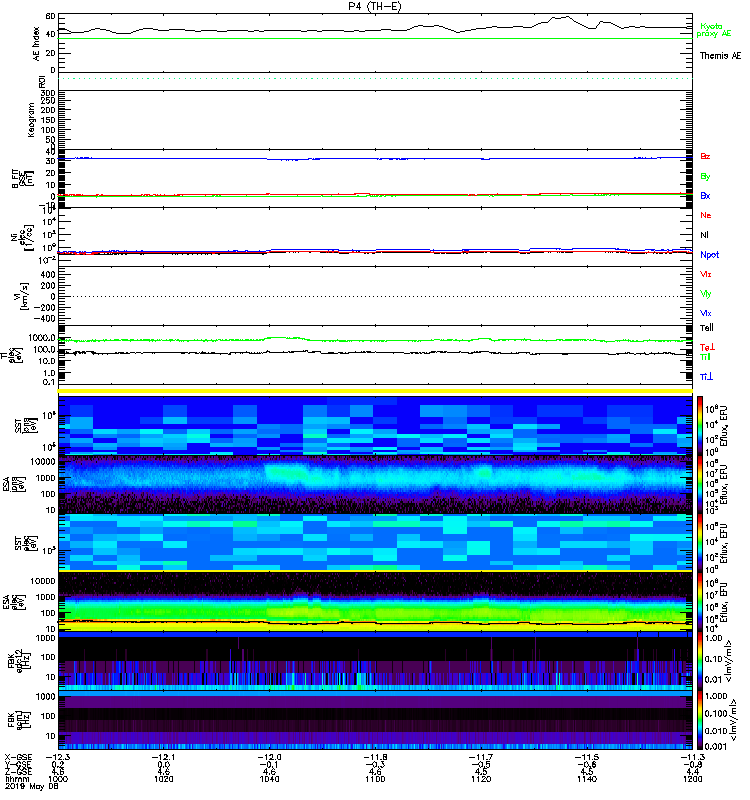750x800 pixels.
Task: Select the red "Vix" velocity legend entry
Action: point(706,274)
